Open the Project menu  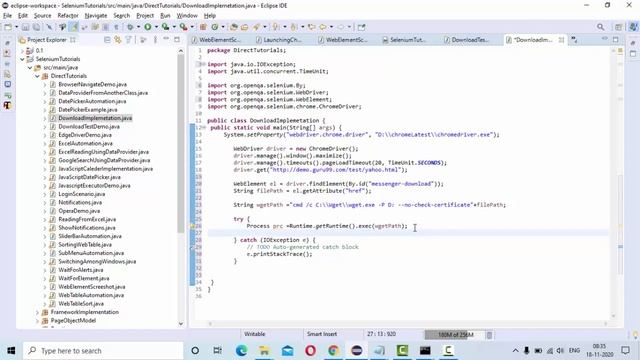tap(145, 16)
